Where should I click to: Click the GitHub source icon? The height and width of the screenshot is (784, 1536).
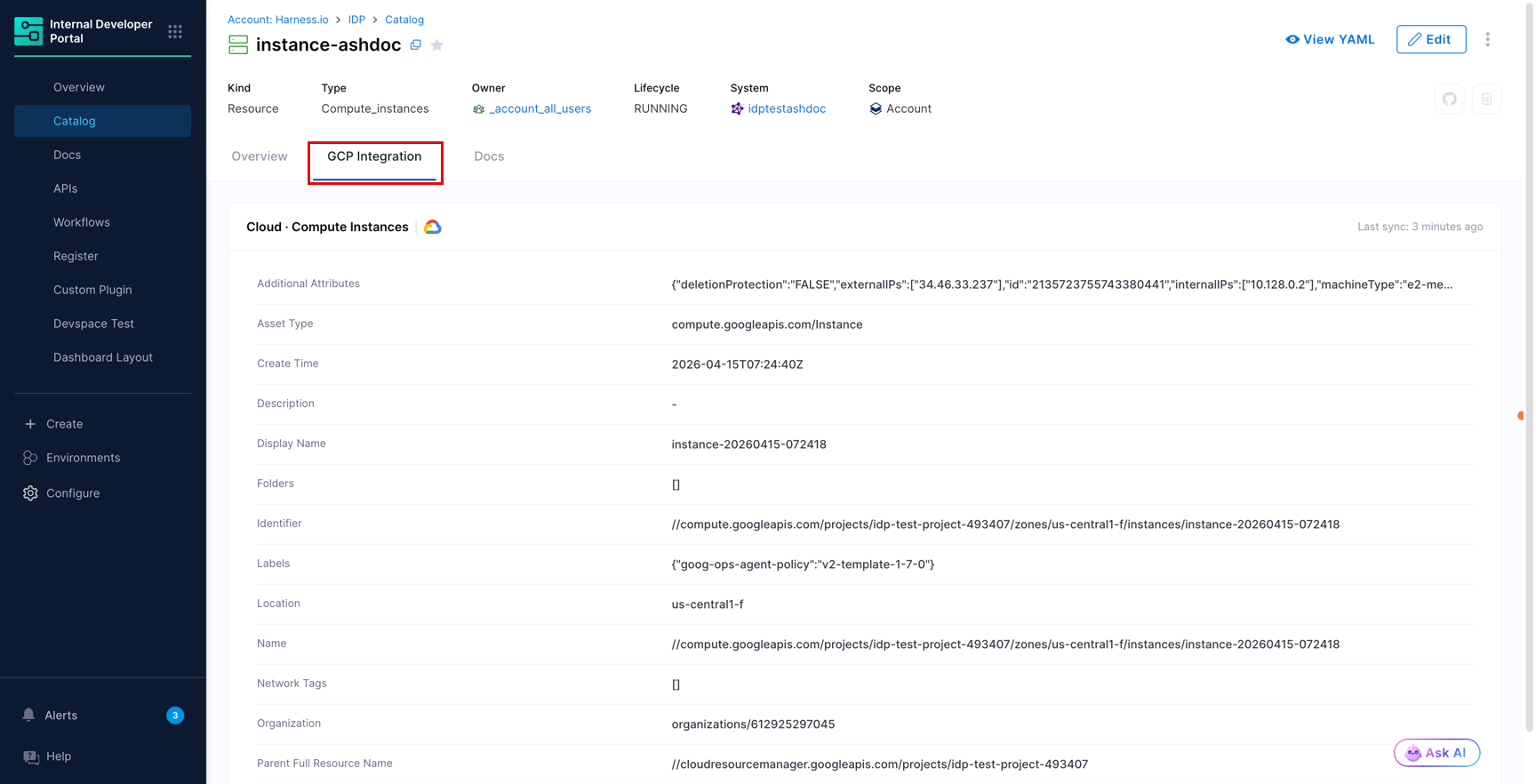pos(1450,100)
